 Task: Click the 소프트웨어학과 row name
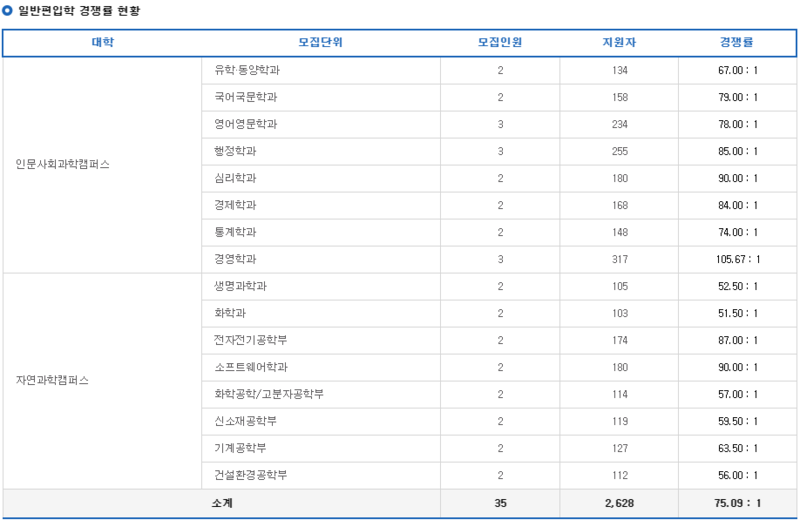coord(251,367)
